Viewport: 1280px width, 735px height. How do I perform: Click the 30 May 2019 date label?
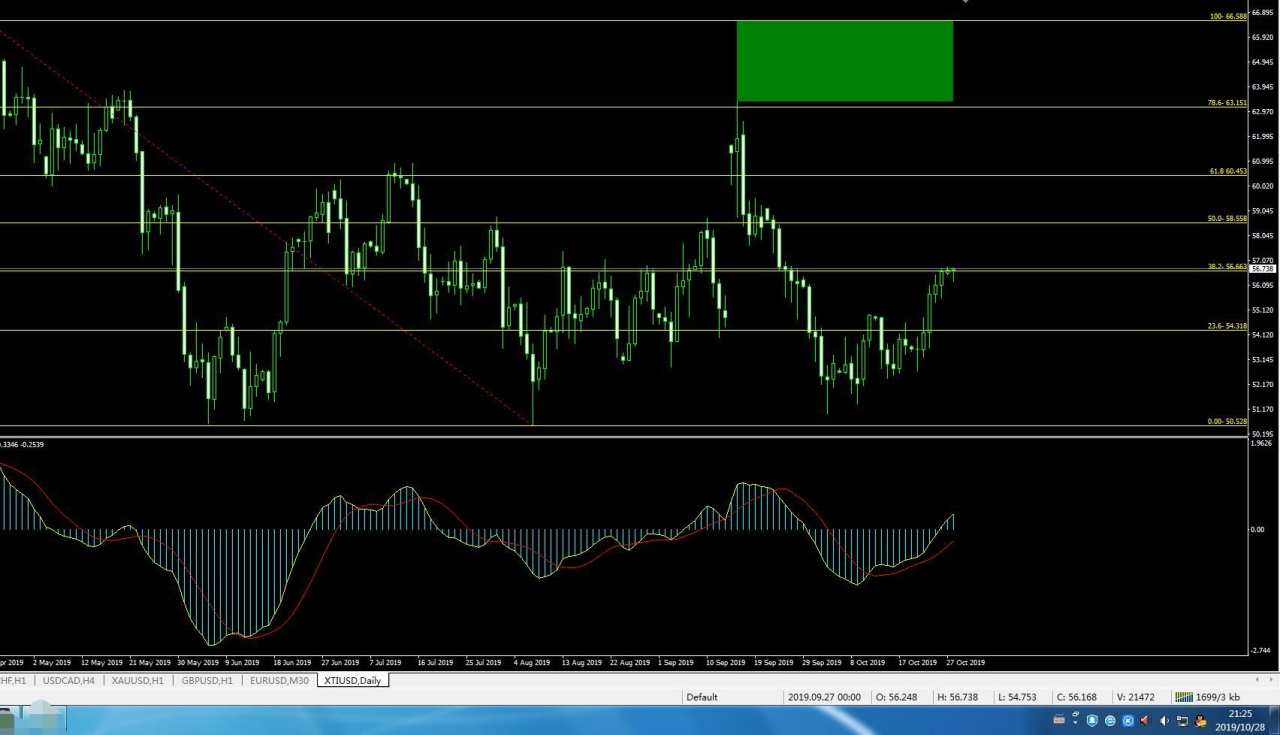click(x=198, y=662)
